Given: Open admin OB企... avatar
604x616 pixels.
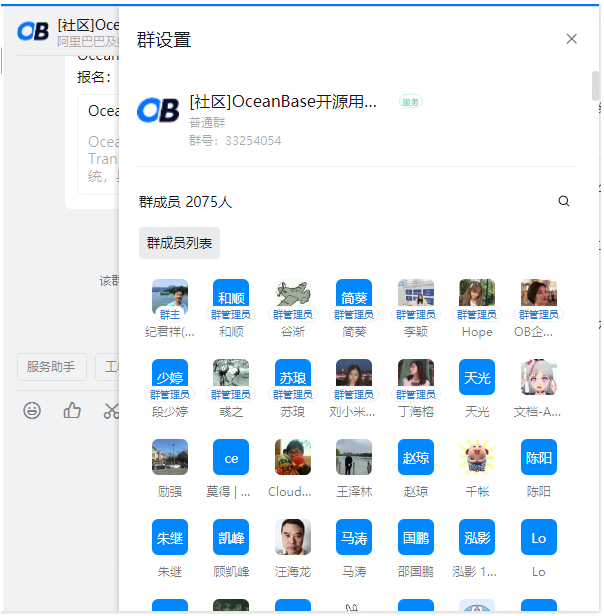Looking at the screenshot, I should [x=539, y=297].
